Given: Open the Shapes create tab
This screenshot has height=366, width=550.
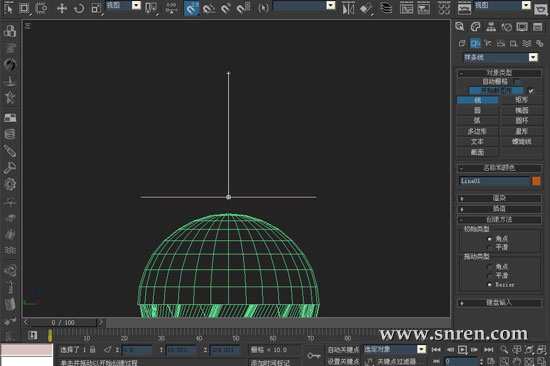Looking at the screenshot, I should pos(475,44).
